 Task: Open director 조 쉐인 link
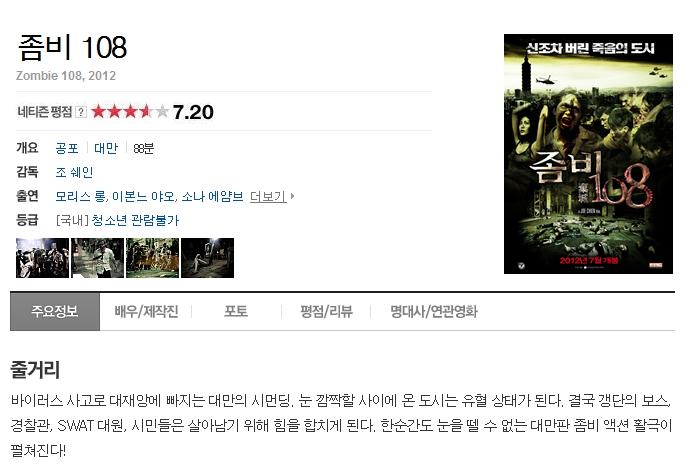tap(74, 172)
